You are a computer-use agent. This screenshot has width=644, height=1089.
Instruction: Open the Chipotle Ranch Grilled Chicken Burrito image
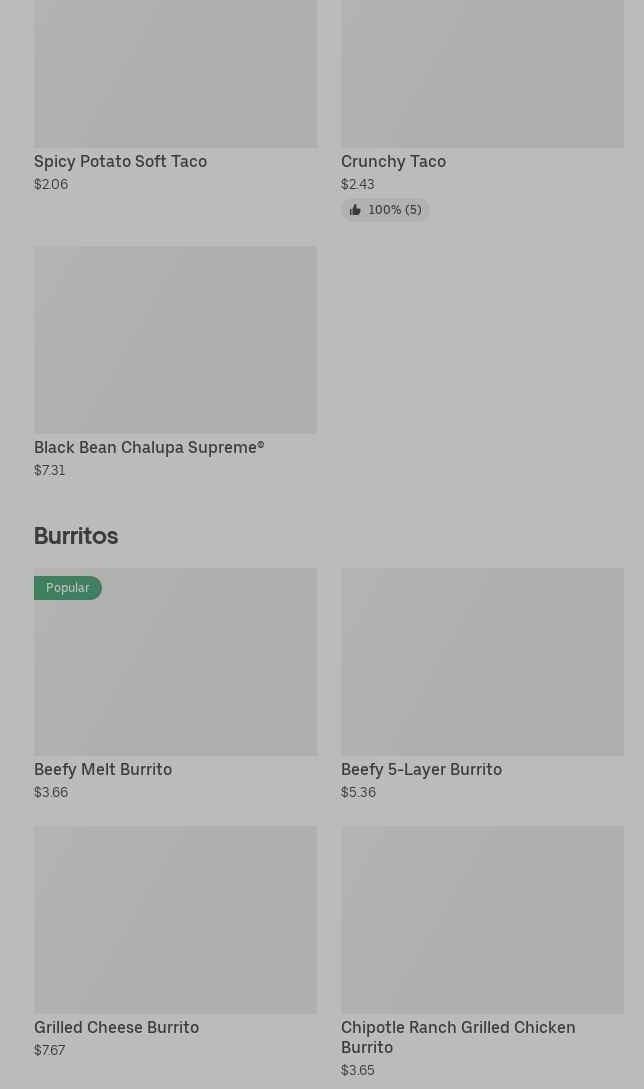coord(482,919)
